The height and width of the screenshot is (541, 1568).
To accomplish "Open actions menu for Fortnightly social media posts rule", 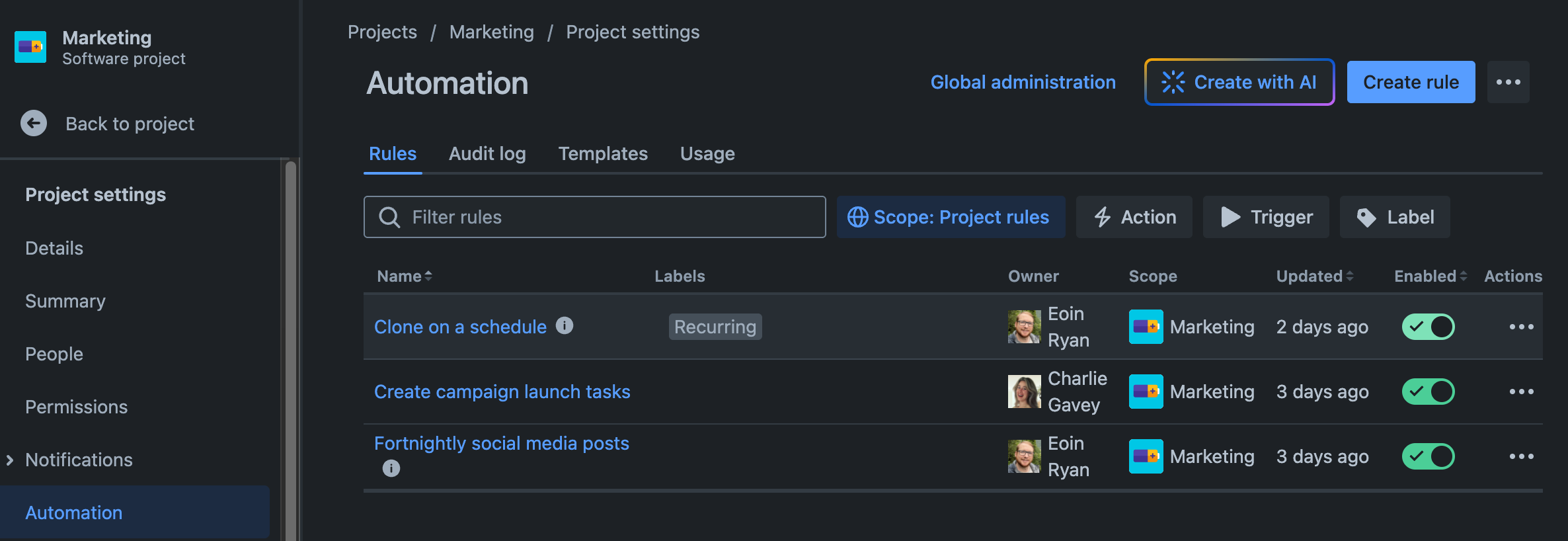I will point(1521,456).
